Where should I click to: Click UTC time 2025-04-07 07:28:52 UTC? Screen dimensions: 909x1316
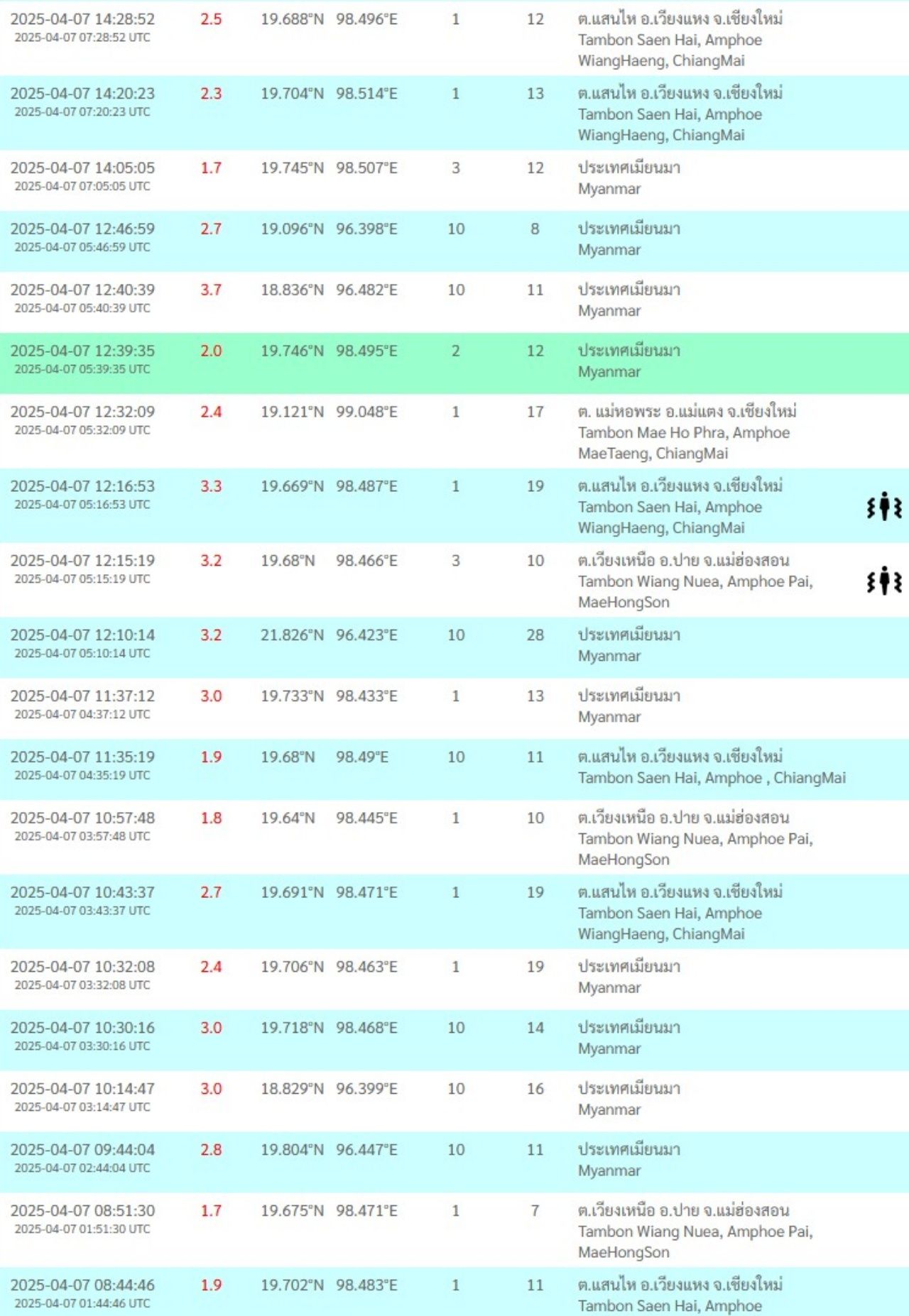click(82, 38)
